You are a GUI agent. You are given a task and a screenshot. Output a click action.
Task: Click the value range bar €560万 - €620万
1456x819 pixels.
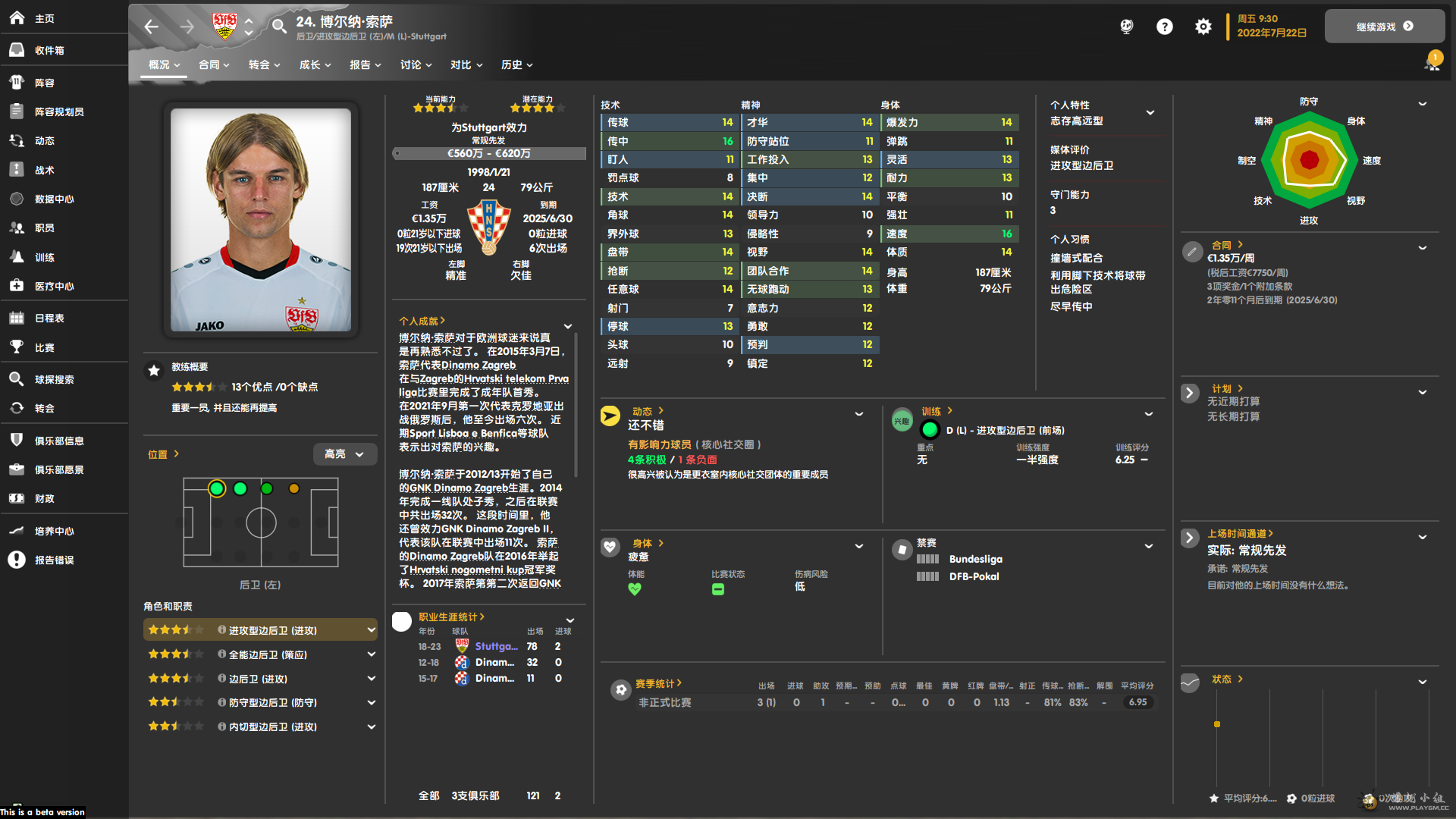point(489,153)
